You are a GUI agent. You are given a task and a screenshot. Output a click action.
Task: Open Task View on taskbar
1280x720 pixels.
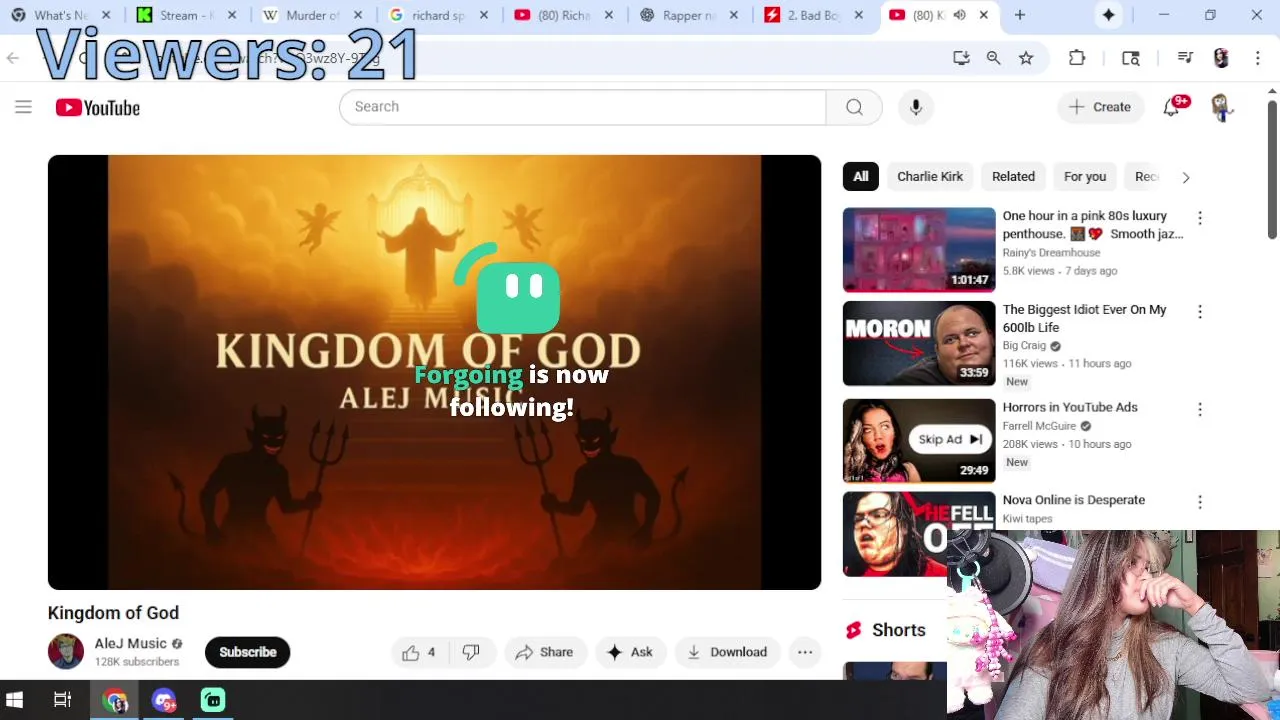click(62, 700)
